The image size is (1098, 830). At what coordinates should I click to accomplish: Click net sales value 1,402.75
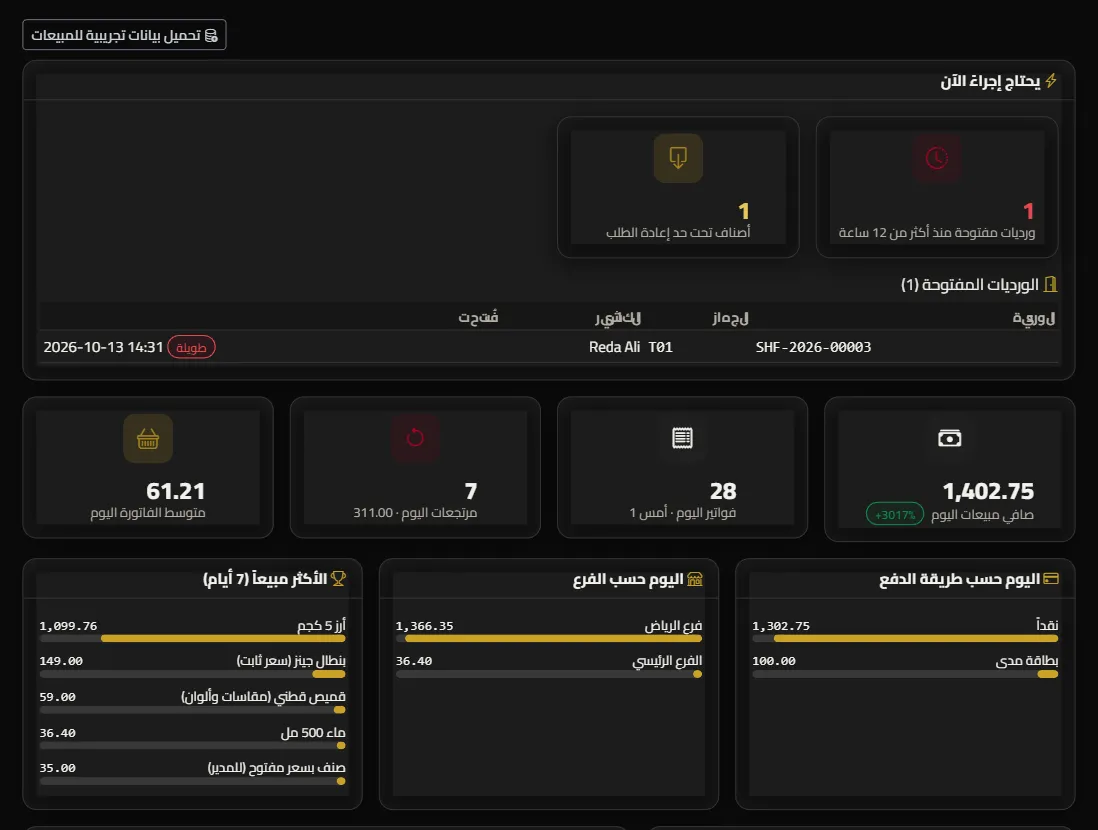[x=988, y=491]
